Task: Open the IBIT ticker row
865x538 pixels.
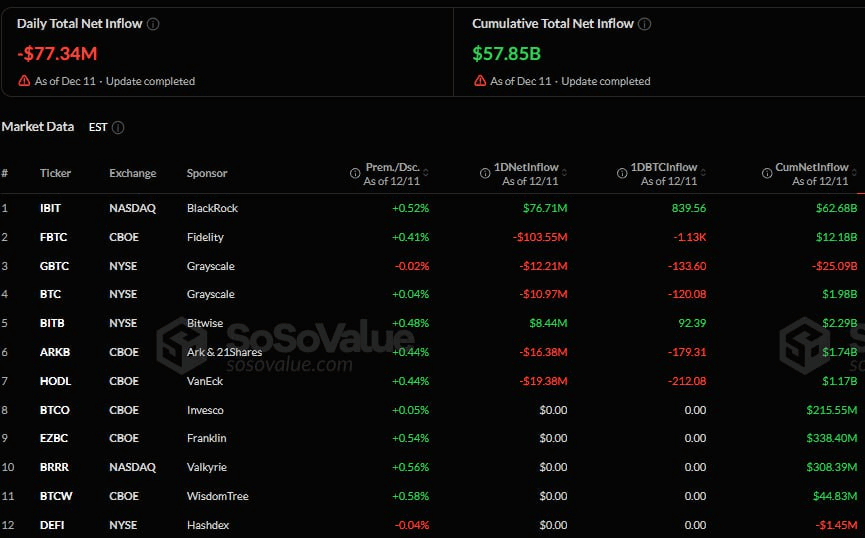Action: point(50,209)
